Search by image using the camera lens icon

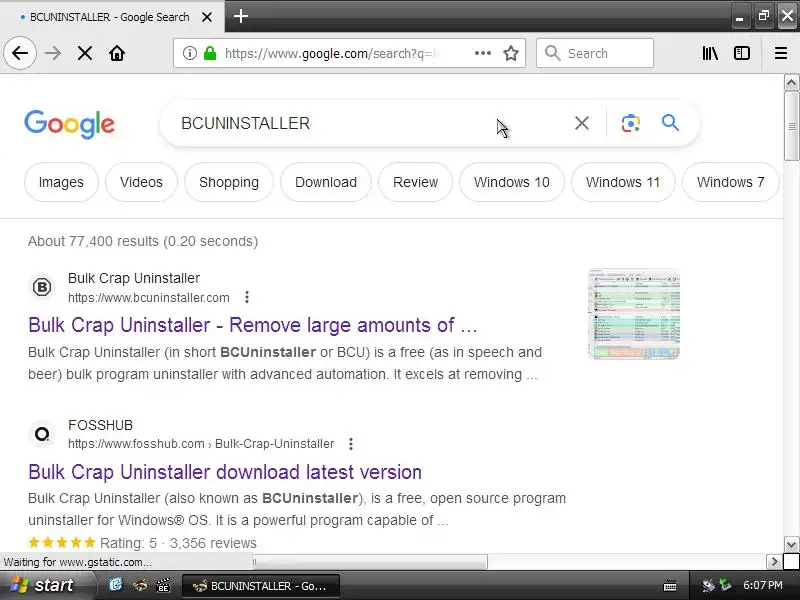click(x=631, y=123)
